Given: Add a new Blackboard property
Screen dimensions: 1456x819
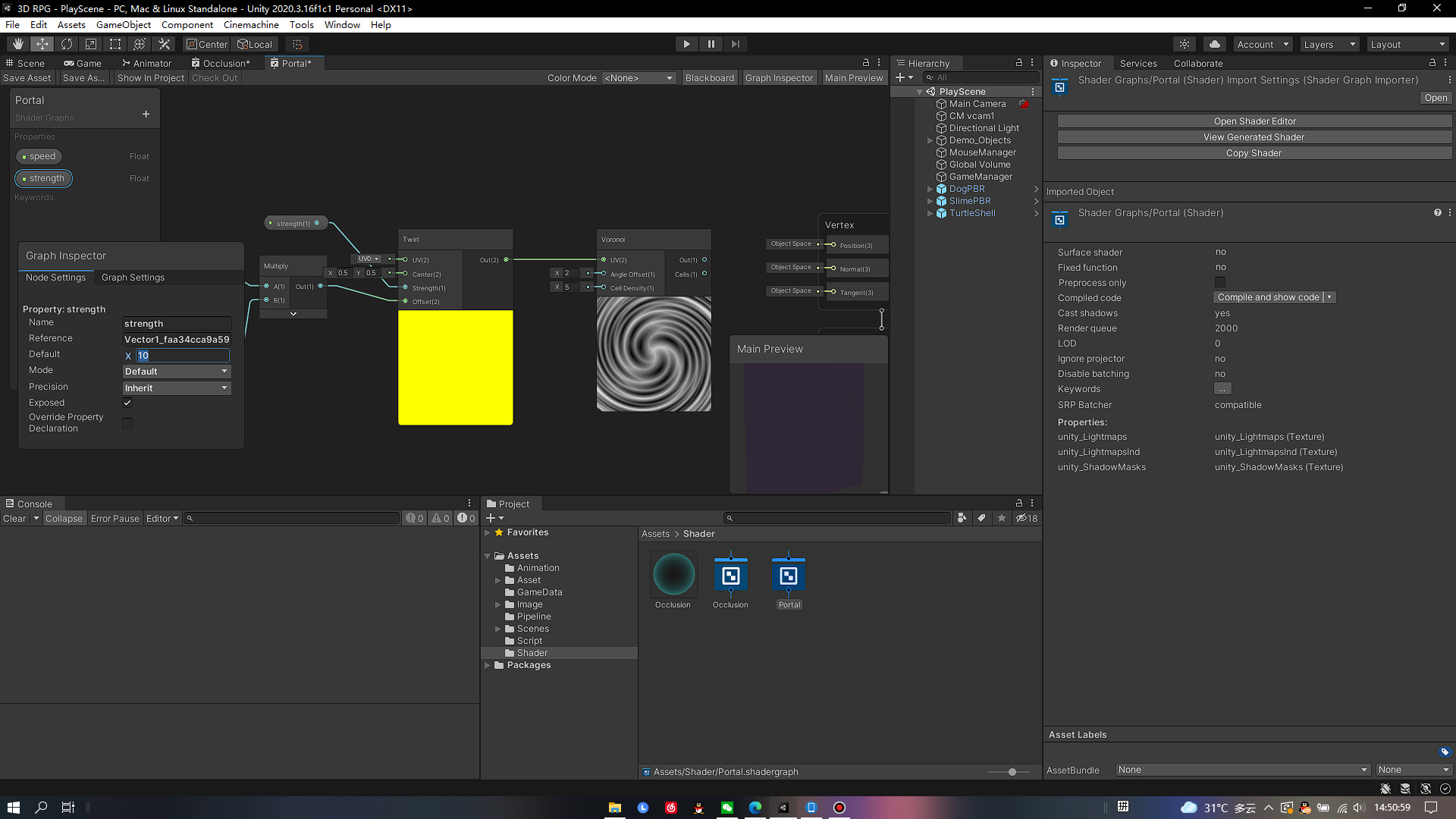Looking at the screenshot, I should tap(146, 115).
